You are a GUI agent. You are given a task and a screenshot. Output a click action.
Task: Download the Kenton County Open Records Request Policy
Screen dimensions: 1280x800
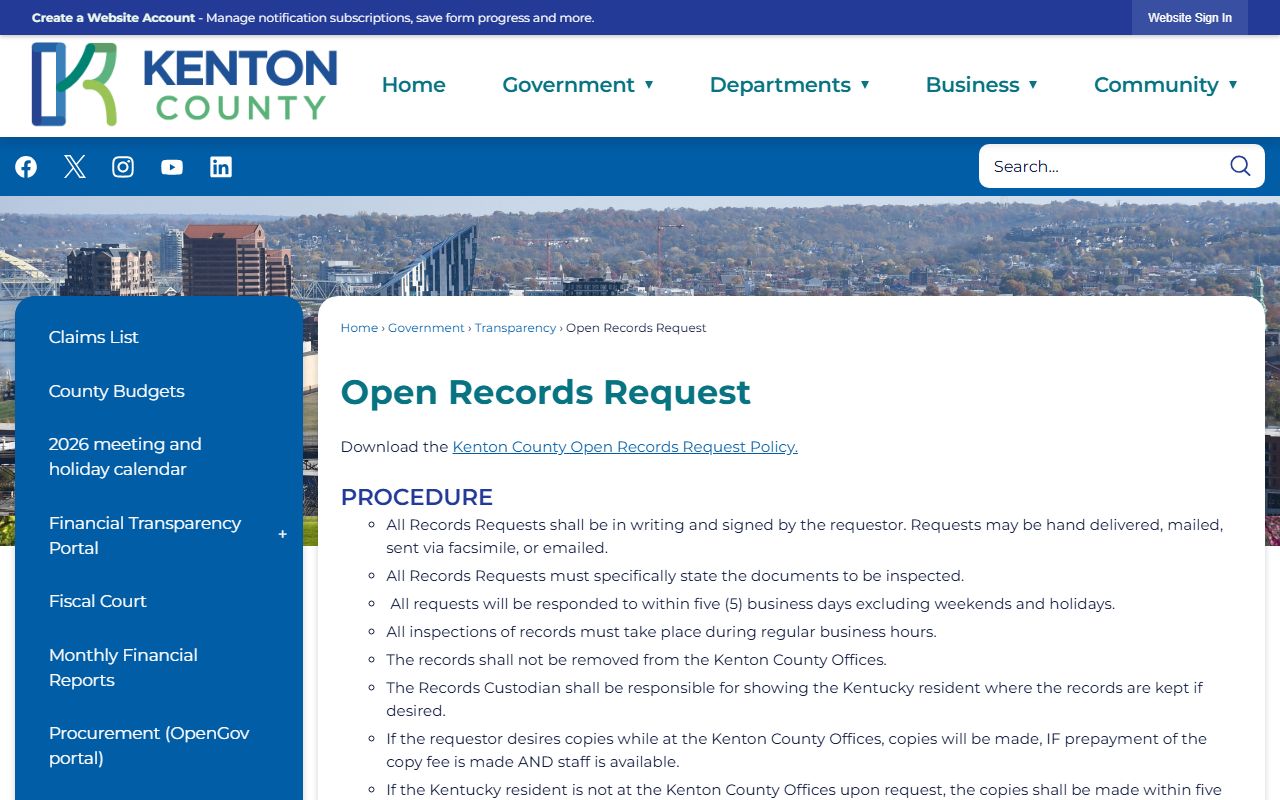pyautogui.click(x=625, y=447)
